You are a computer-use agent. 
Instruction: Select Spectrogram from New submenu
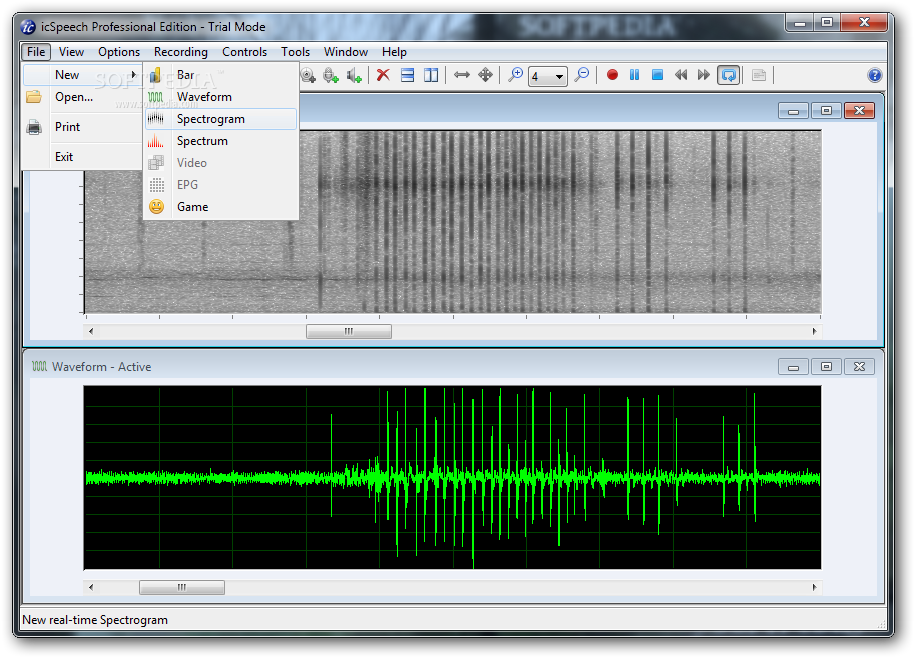221,119
